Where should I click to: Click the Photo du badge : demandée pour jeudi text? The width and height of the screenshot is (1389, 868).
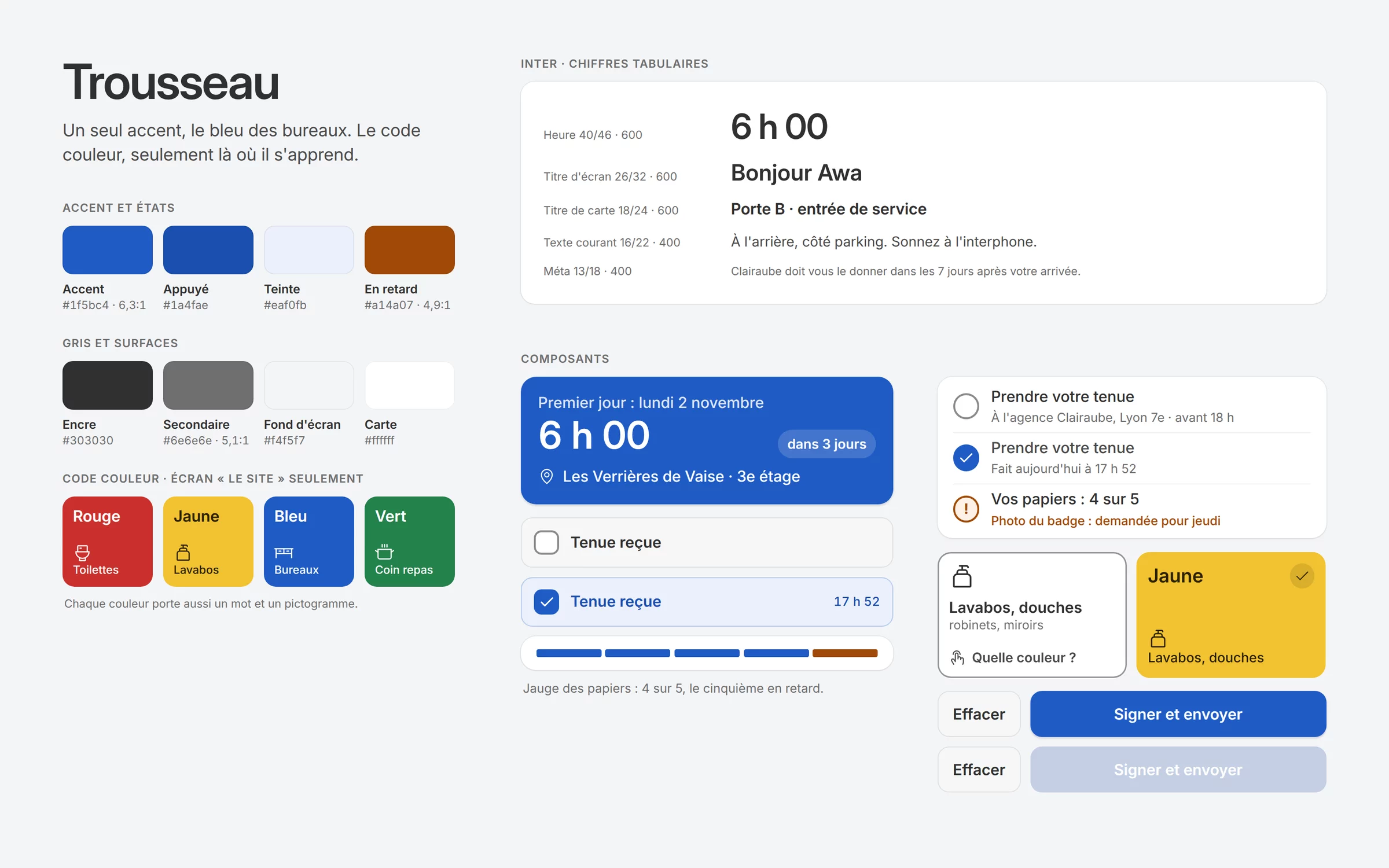[1105, 521]
